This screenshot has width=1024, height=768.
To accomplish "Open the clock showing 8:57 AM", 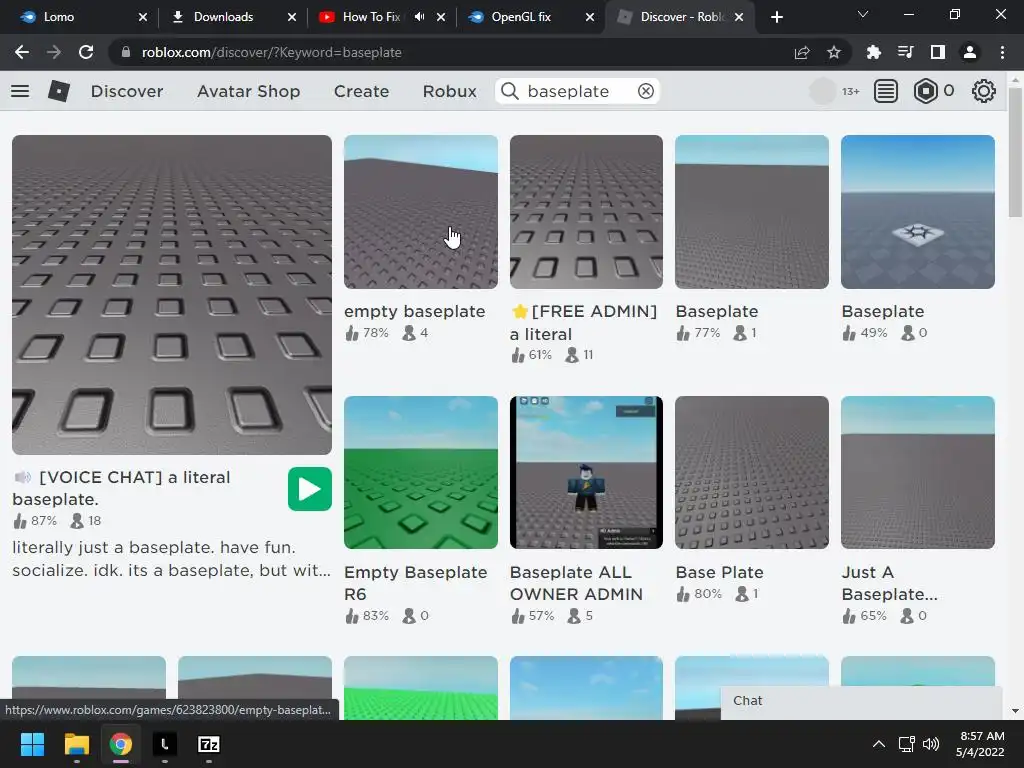I will (980, 744).
